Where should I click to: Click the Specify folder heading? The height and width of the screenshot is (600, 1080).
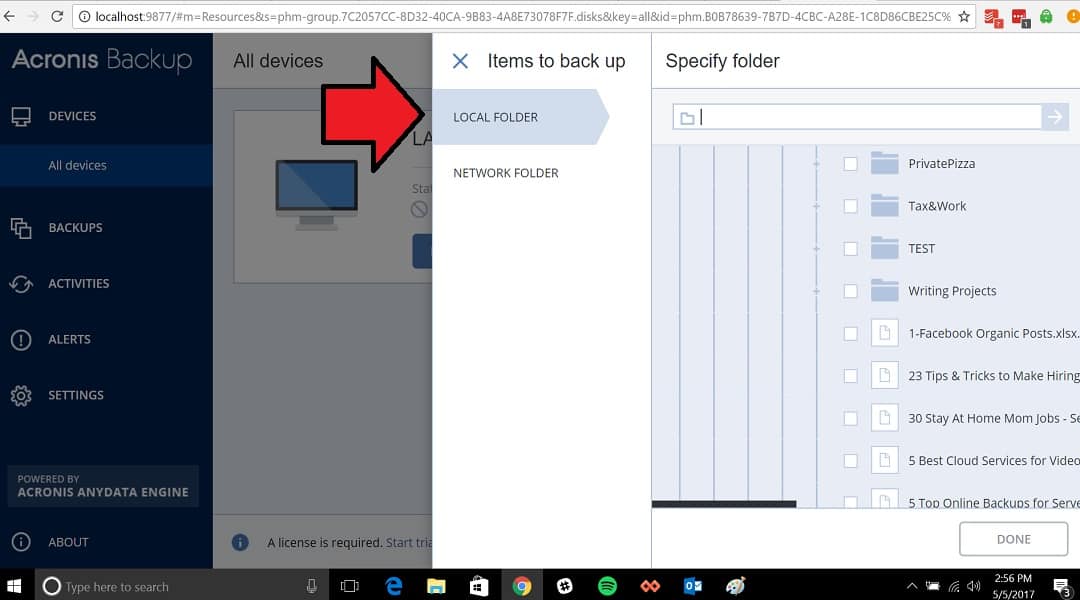point(723,61)
